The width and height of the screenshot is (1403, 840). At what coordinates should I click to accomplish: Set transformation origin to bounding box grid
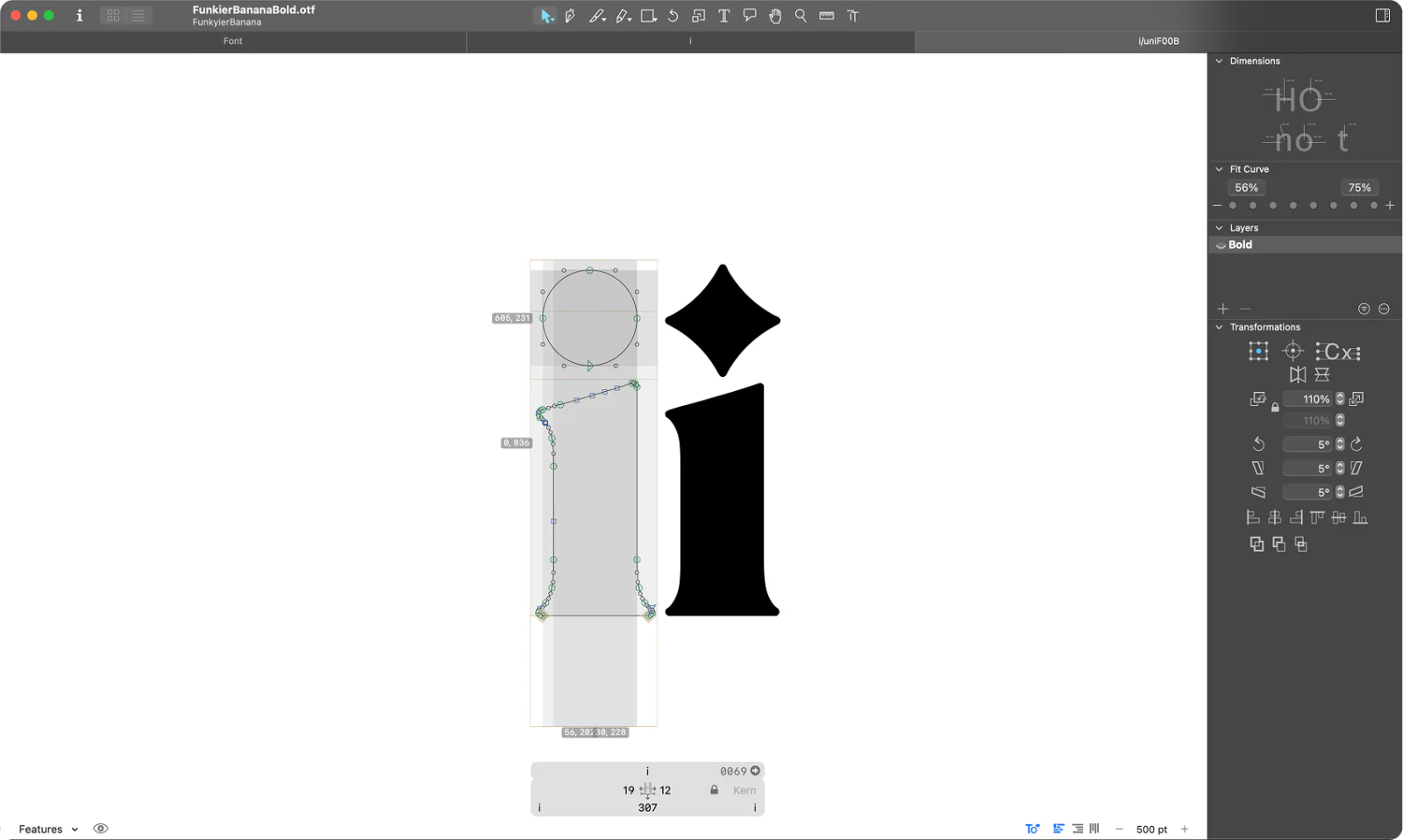coord(1258,352)
